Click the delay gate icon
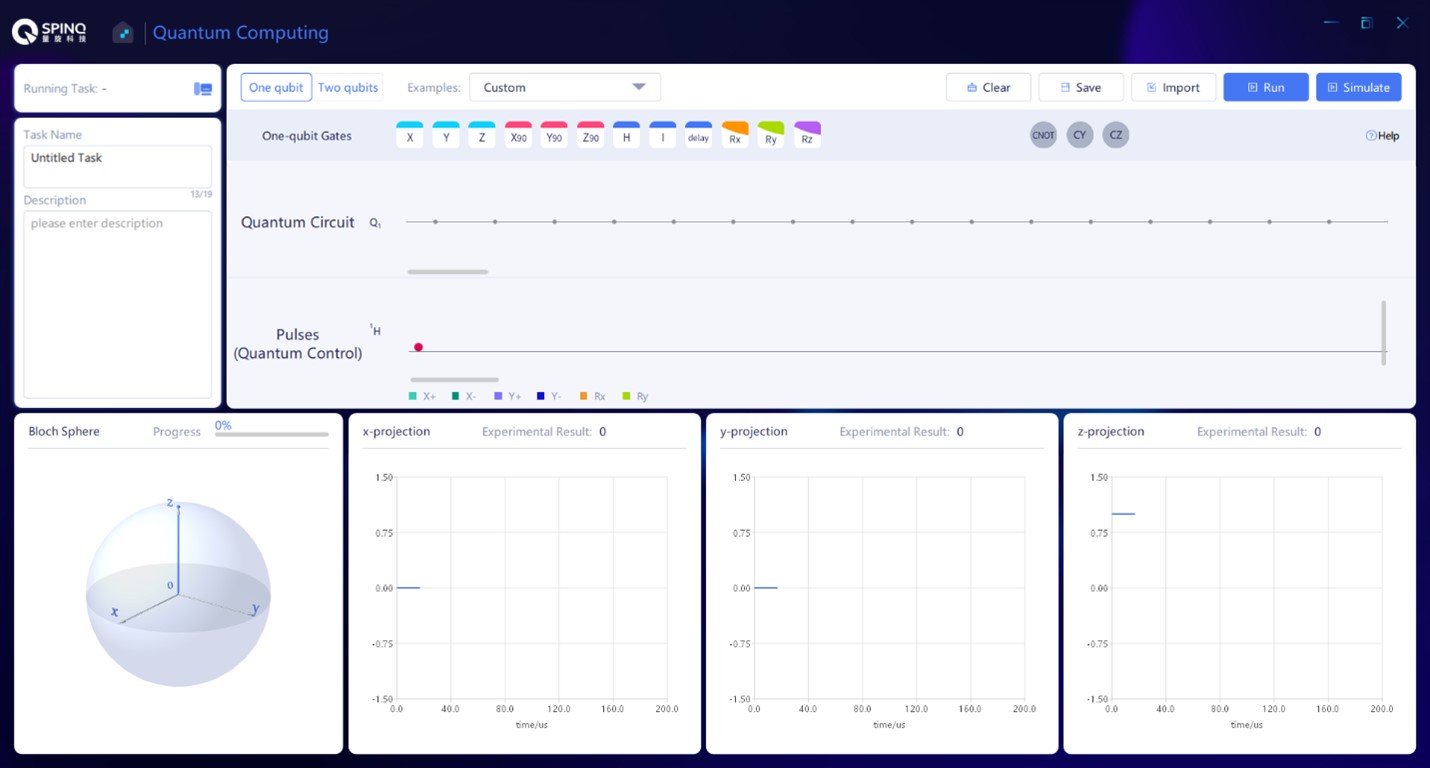Screen dimensions: 1430x768 pos(698,136)
